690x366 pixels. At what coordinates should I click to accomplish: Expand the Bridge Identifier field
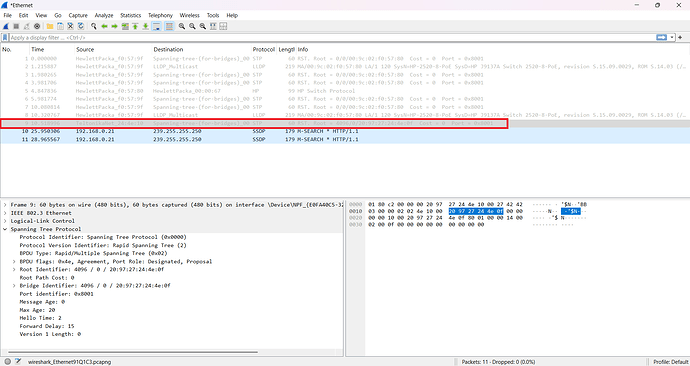click(15, 285)
